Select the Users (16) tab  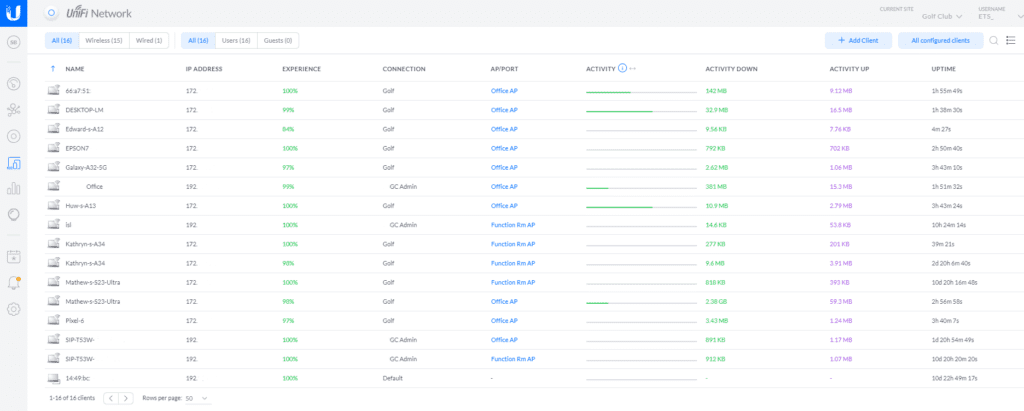pyautogui.click(x=234, y=40)
